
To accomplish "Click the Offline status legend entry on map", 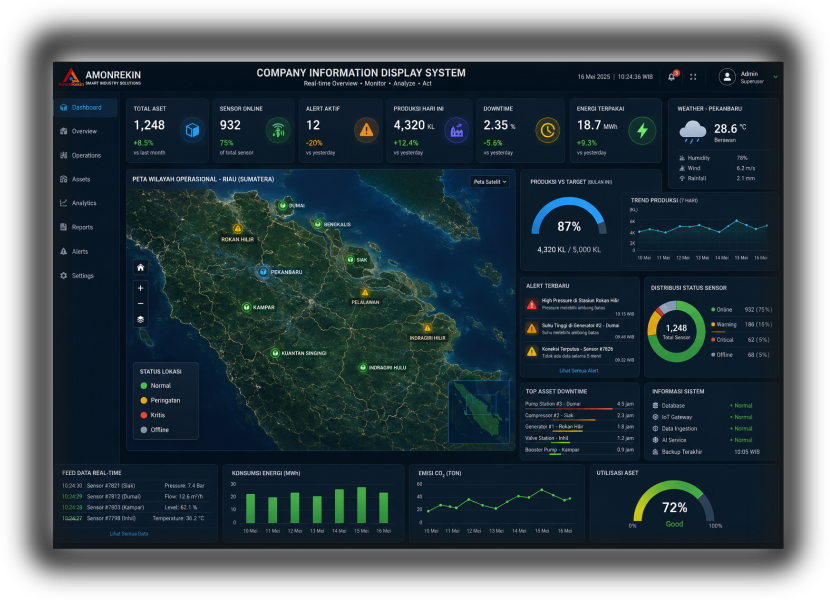I will (x=155, y=431).
